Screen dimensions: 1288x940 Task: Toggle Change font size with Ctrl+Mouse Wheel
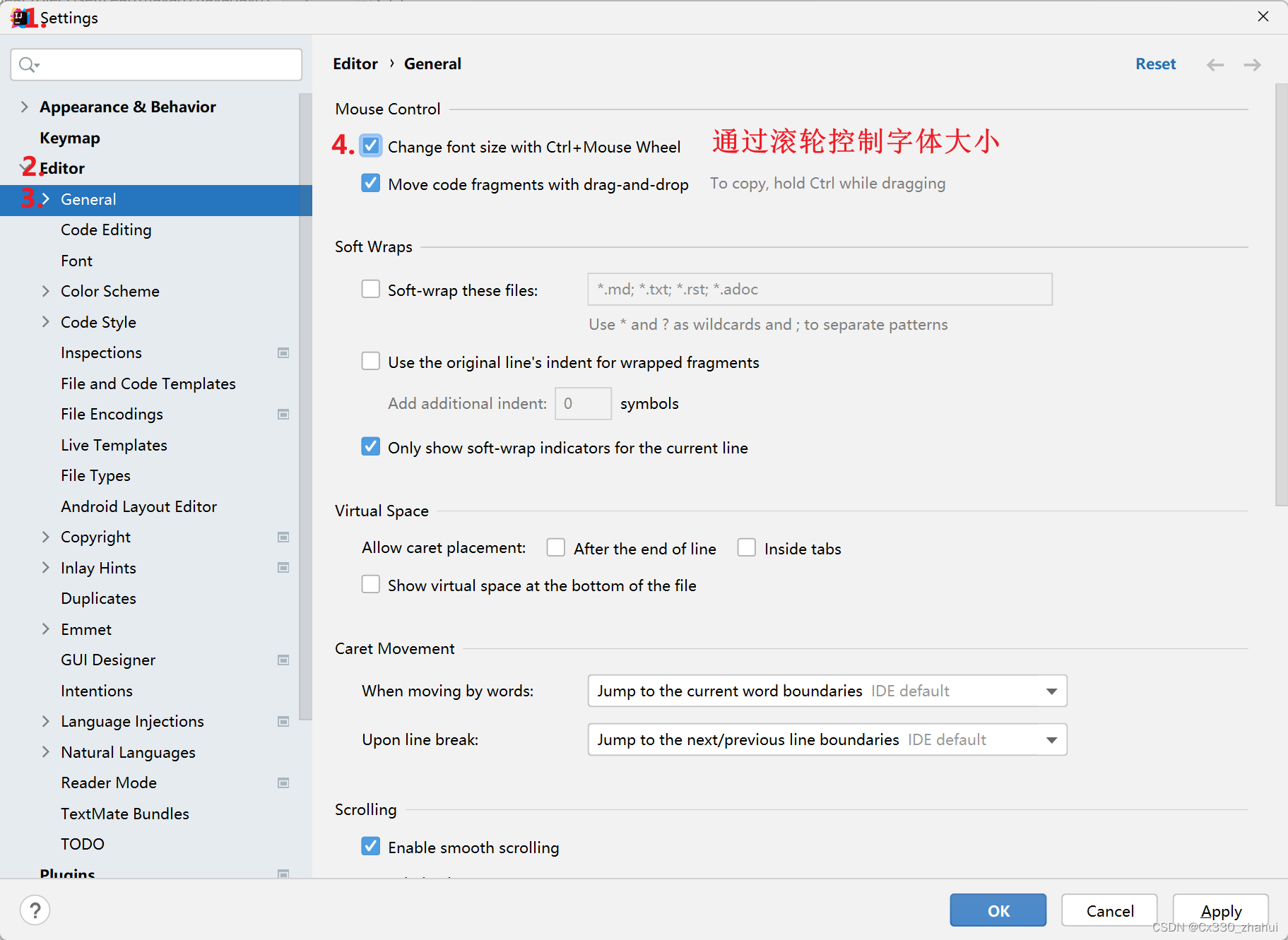click(x=371, y=146)
